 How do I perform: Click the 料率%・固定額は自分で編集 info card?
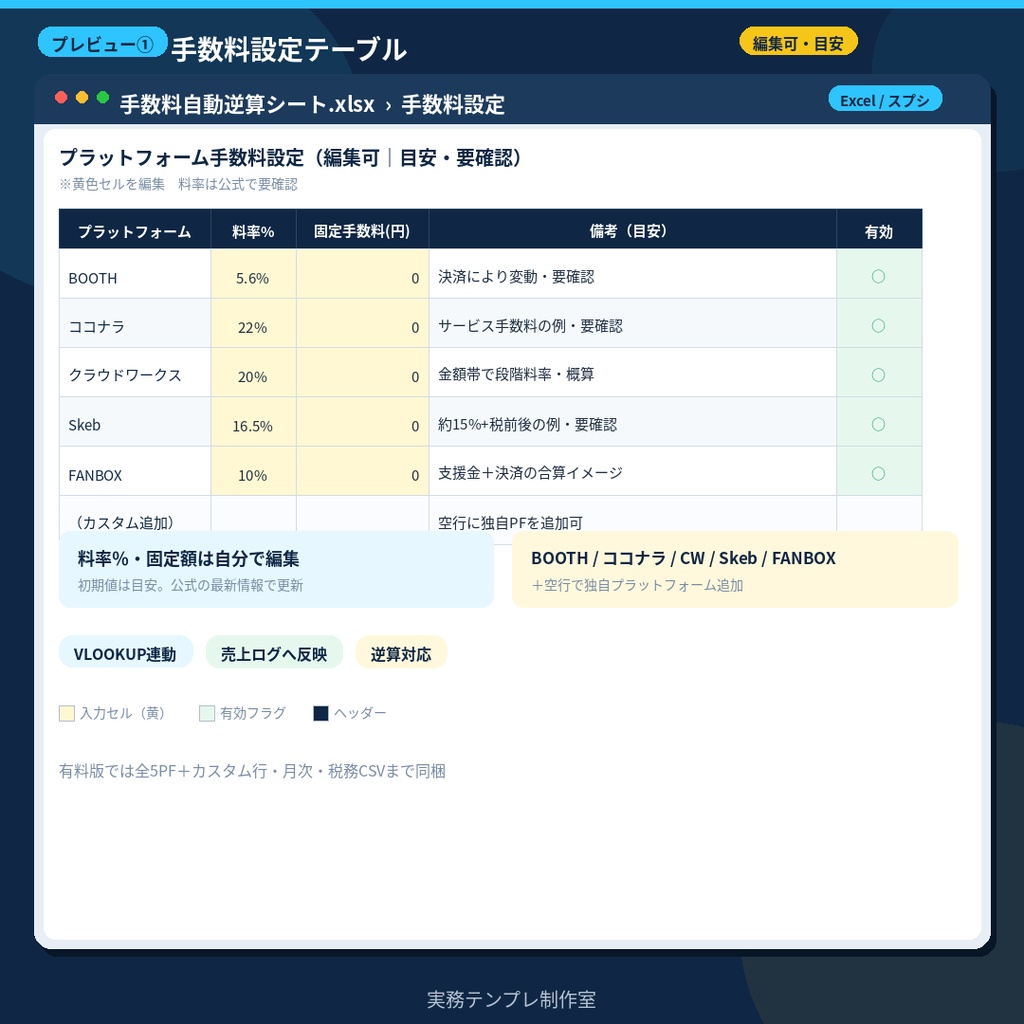click(276, 569)
